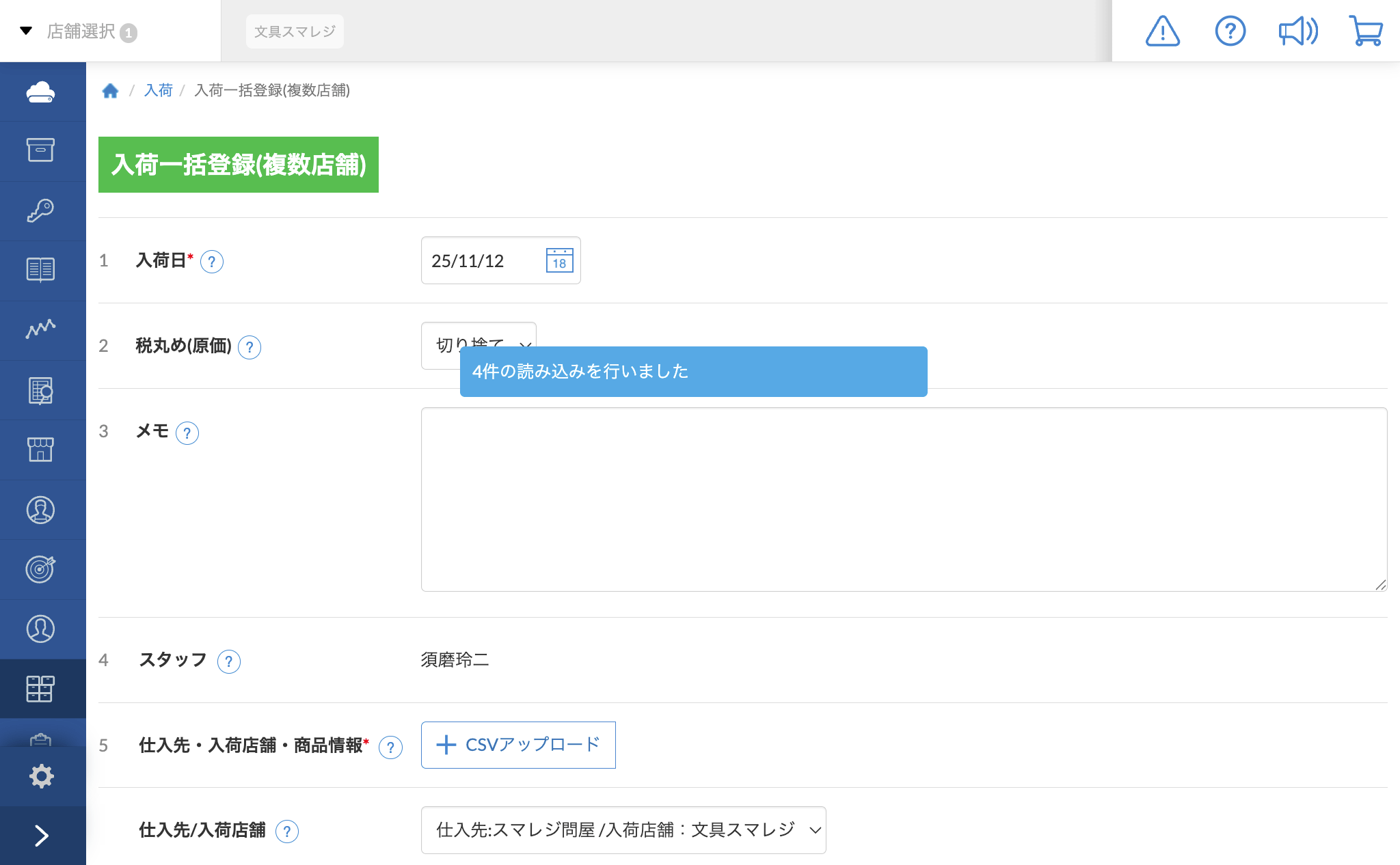Click the 入荷 breadcrumb link
This screenshot has height=865, width=1400.
click(158, 90)
